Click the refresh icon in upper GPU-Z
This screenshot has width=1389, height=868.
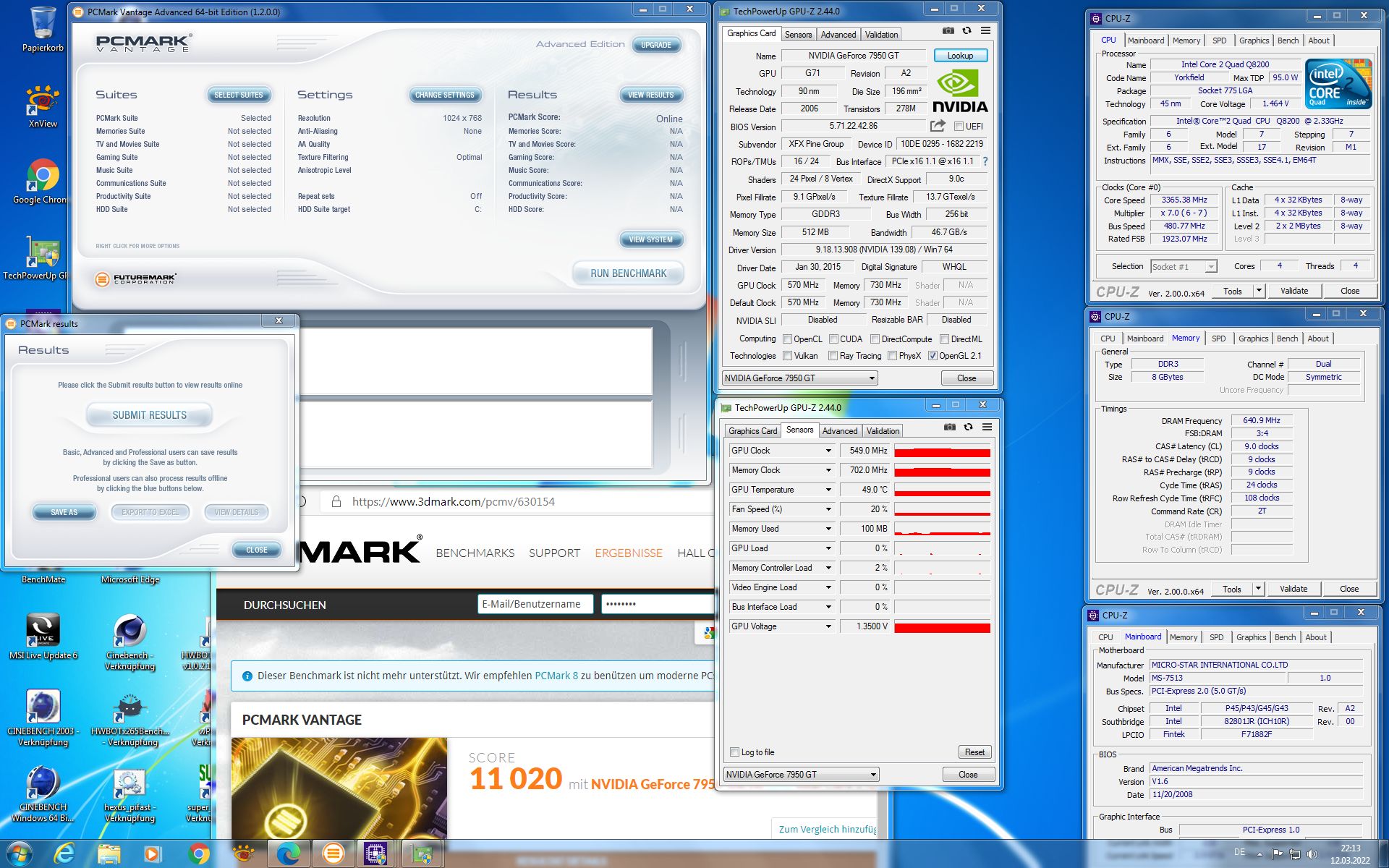[967, 31]
